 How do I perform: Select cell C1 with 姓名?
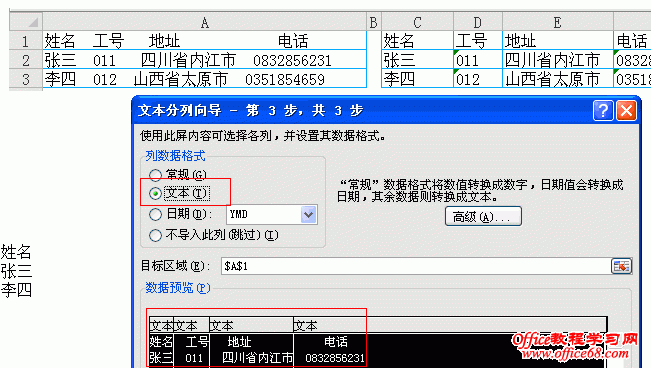417,41
